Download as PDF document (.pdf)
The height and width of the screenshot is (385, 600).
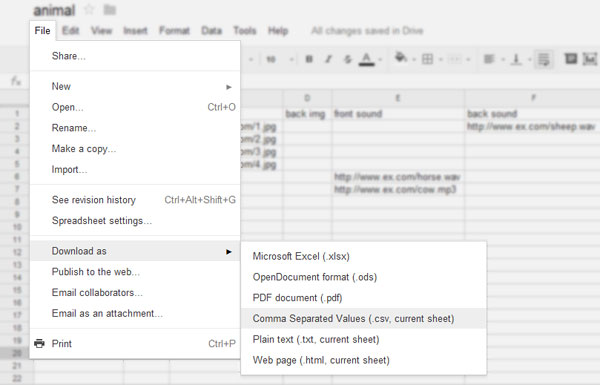point(364,297)
